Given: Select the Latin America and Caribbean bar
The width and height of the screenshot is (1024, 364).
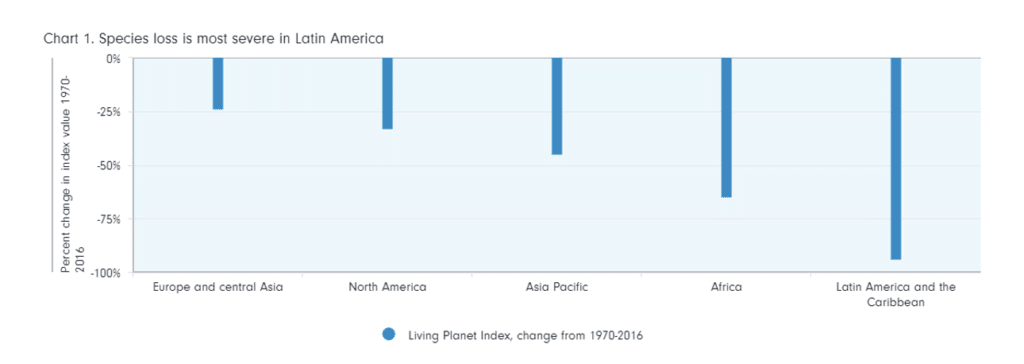Looking at the screenshot, I should tap(895, 159).
